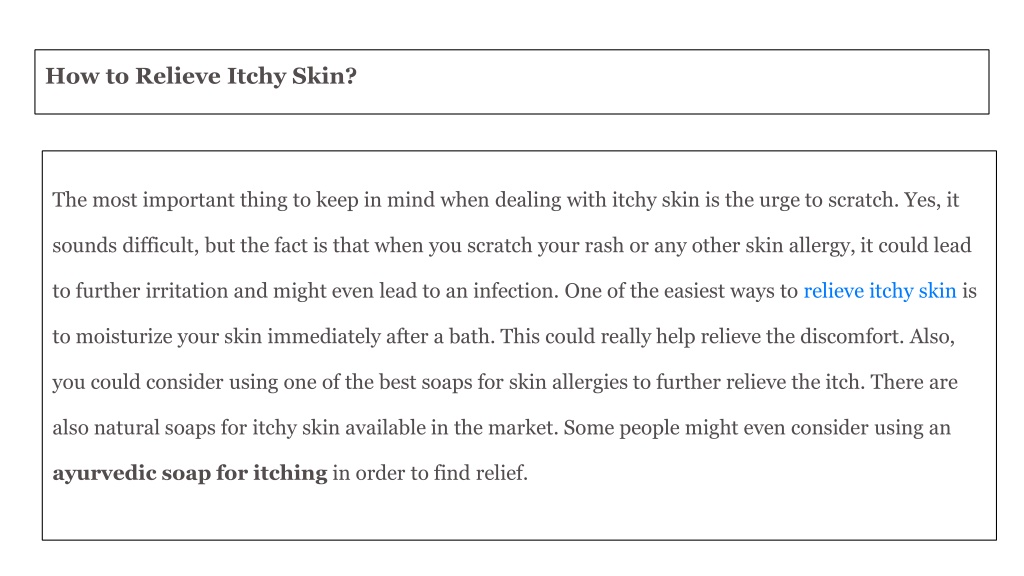Click 'best soaps for skin allergies' text
1024x576 pixels.
click(x=503, y=383)
